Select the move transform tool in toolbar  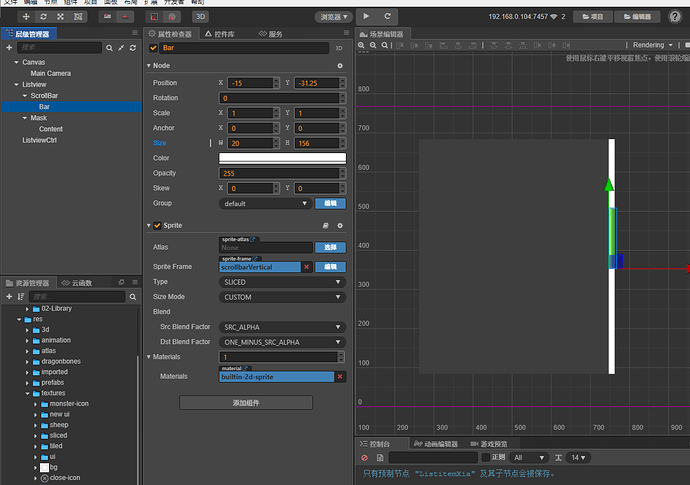coord(24,17)
